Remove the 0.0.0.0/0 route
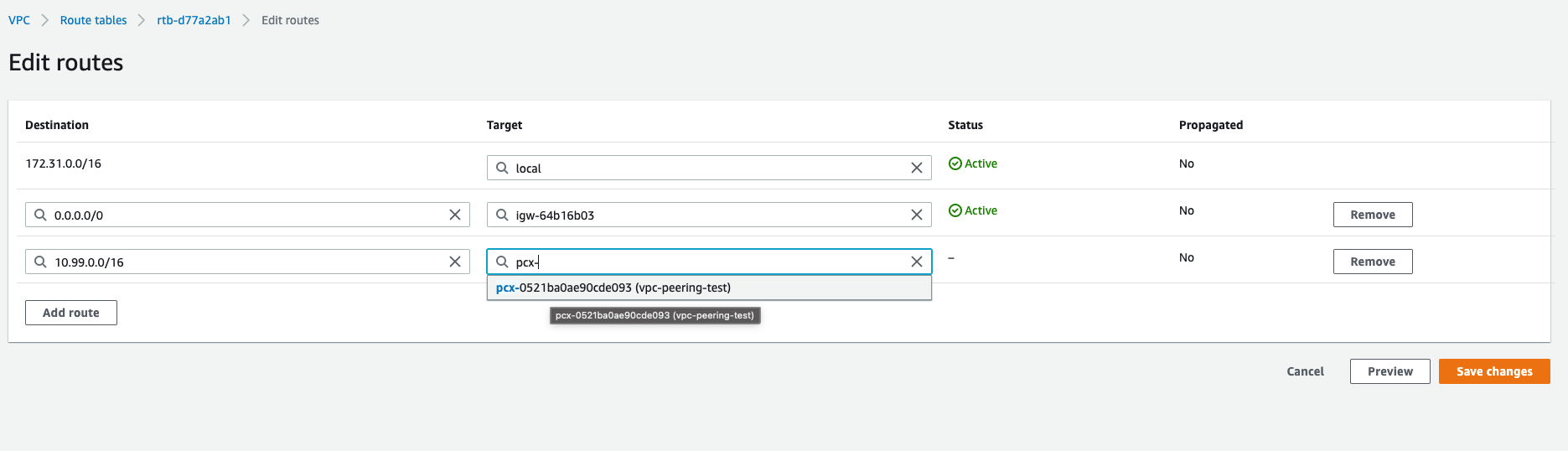 click(1373, 215)
